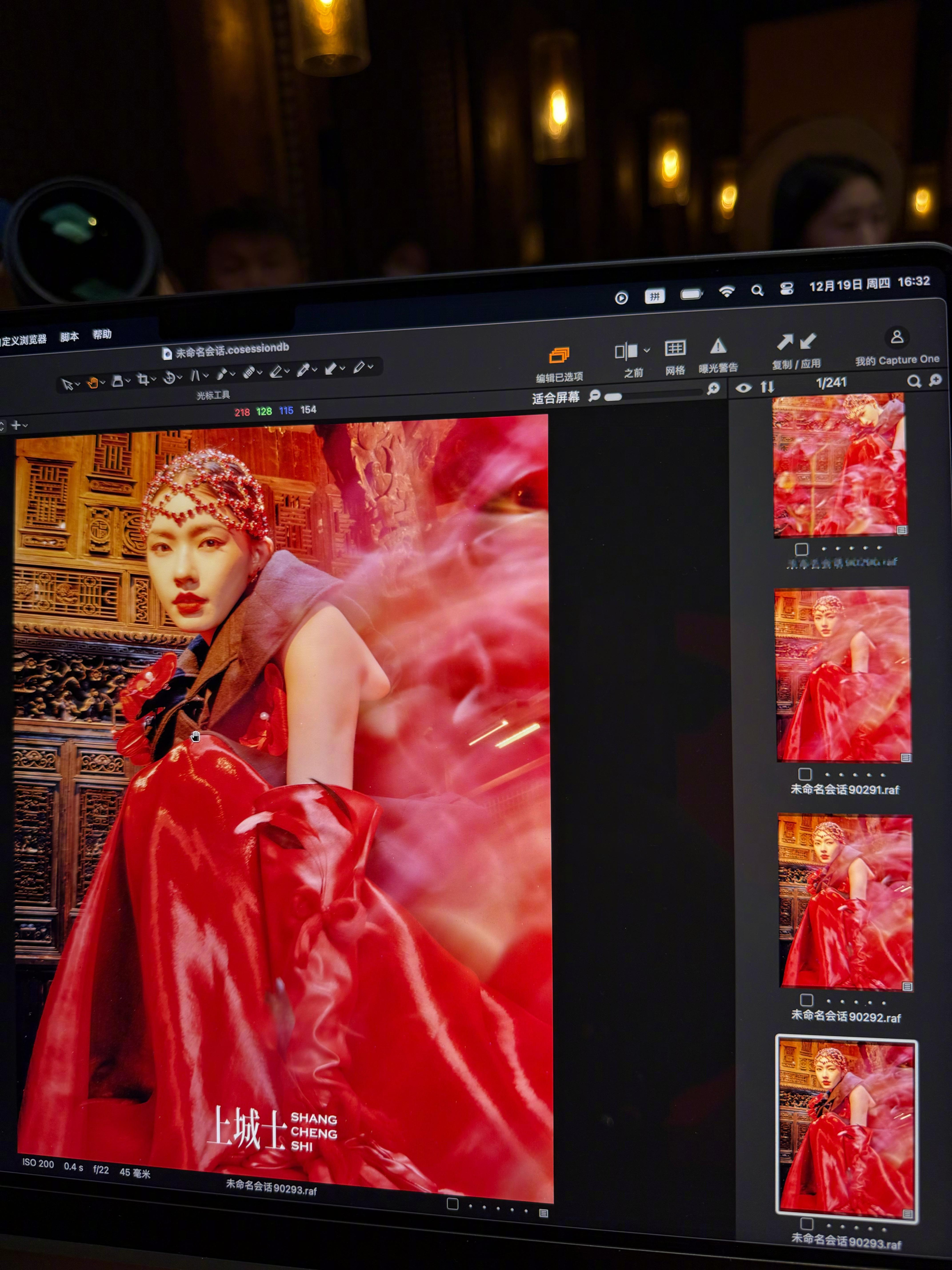Click the viewer zoom-in magnifier
Viewport: 952px width, 1270px height.
tap(713, 389)
